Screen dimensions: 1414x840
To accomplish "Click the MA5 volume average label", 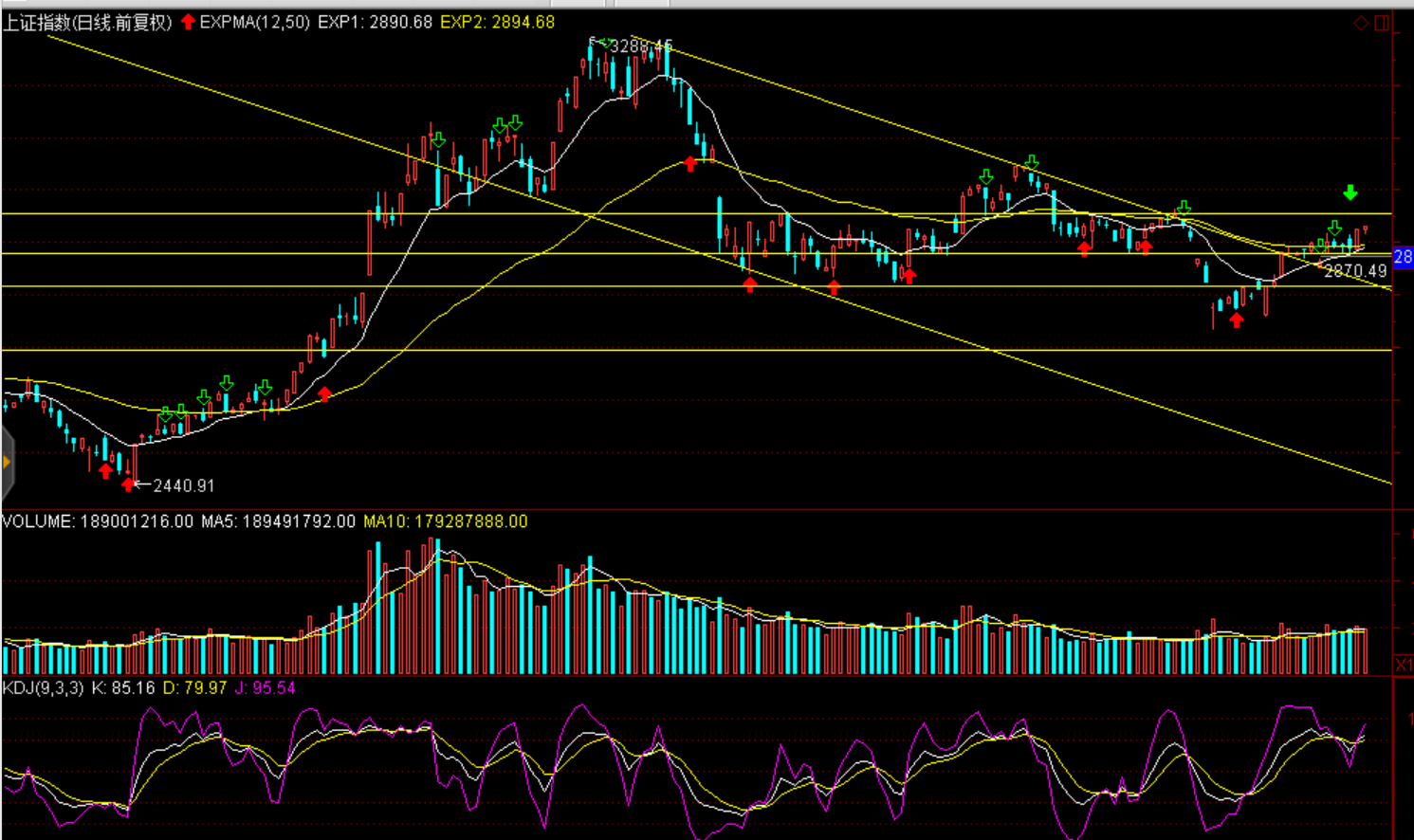I will coord(278,521).
